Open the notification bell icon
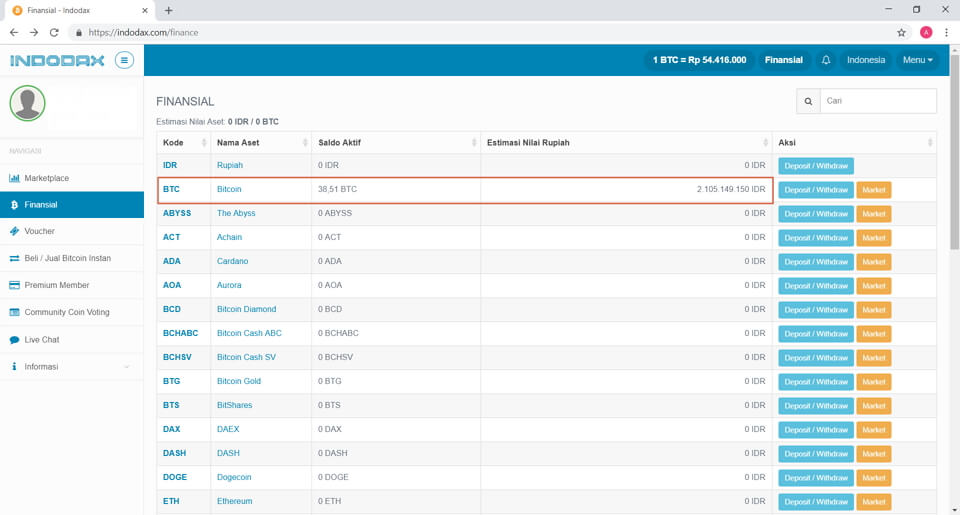Image resolution: width=960 pixels, height=515 pixels. coord(826,60)
